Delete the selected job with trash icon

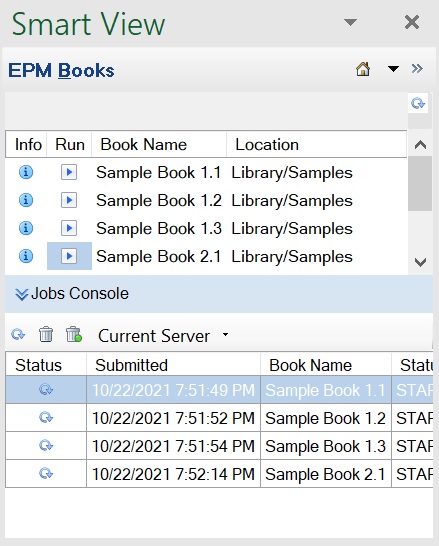click(x=46, y=335)
